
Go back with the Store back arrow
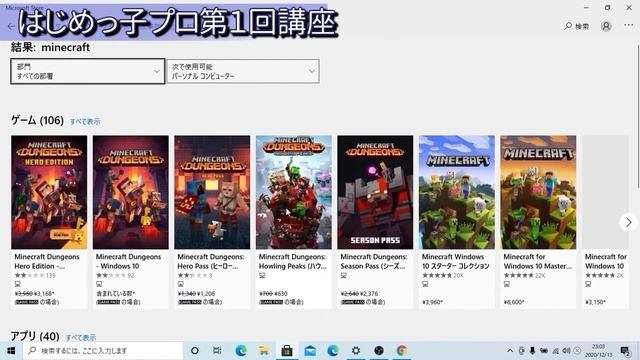(11, 27)
